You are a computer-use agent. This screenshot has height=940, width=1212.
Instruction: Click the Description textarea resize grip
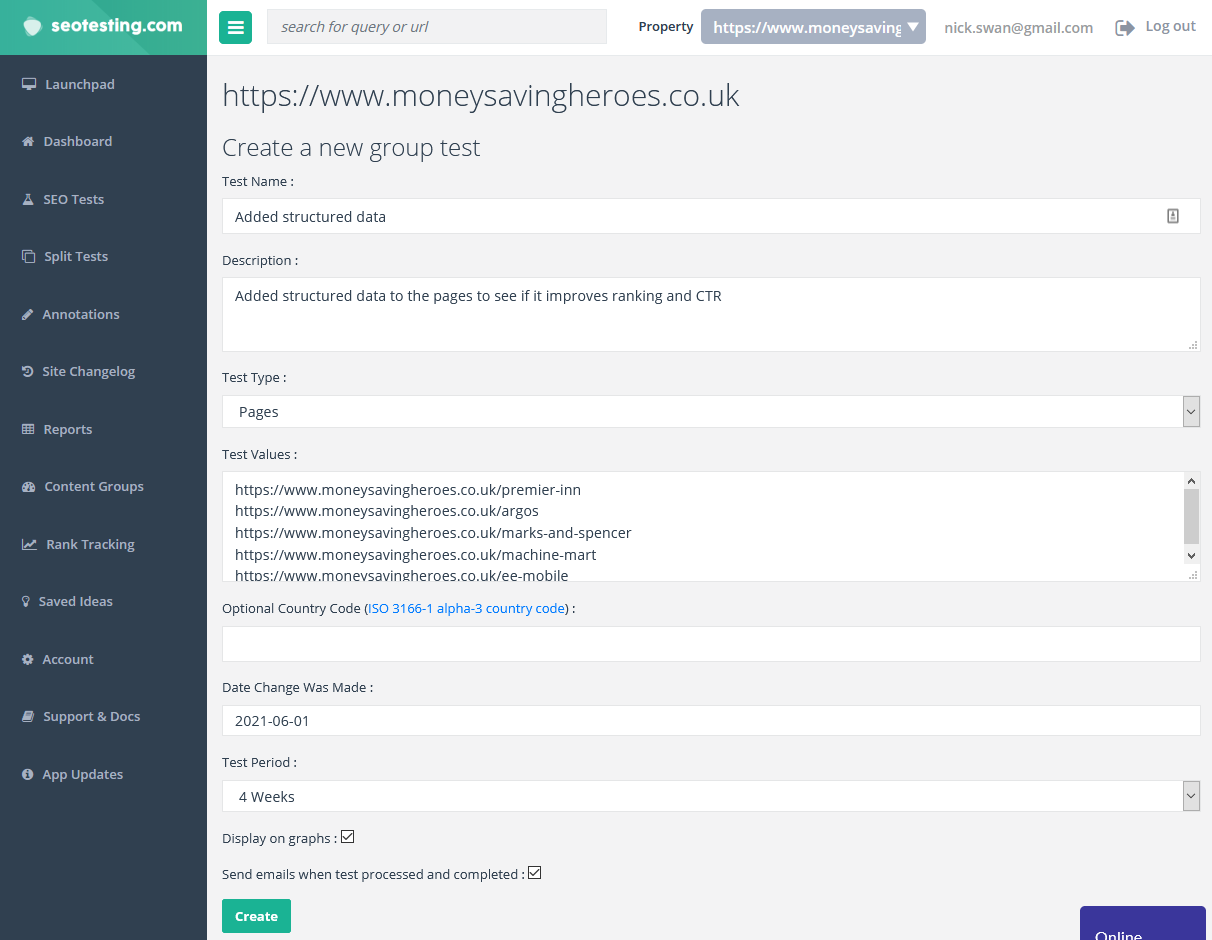[1193, 345]
